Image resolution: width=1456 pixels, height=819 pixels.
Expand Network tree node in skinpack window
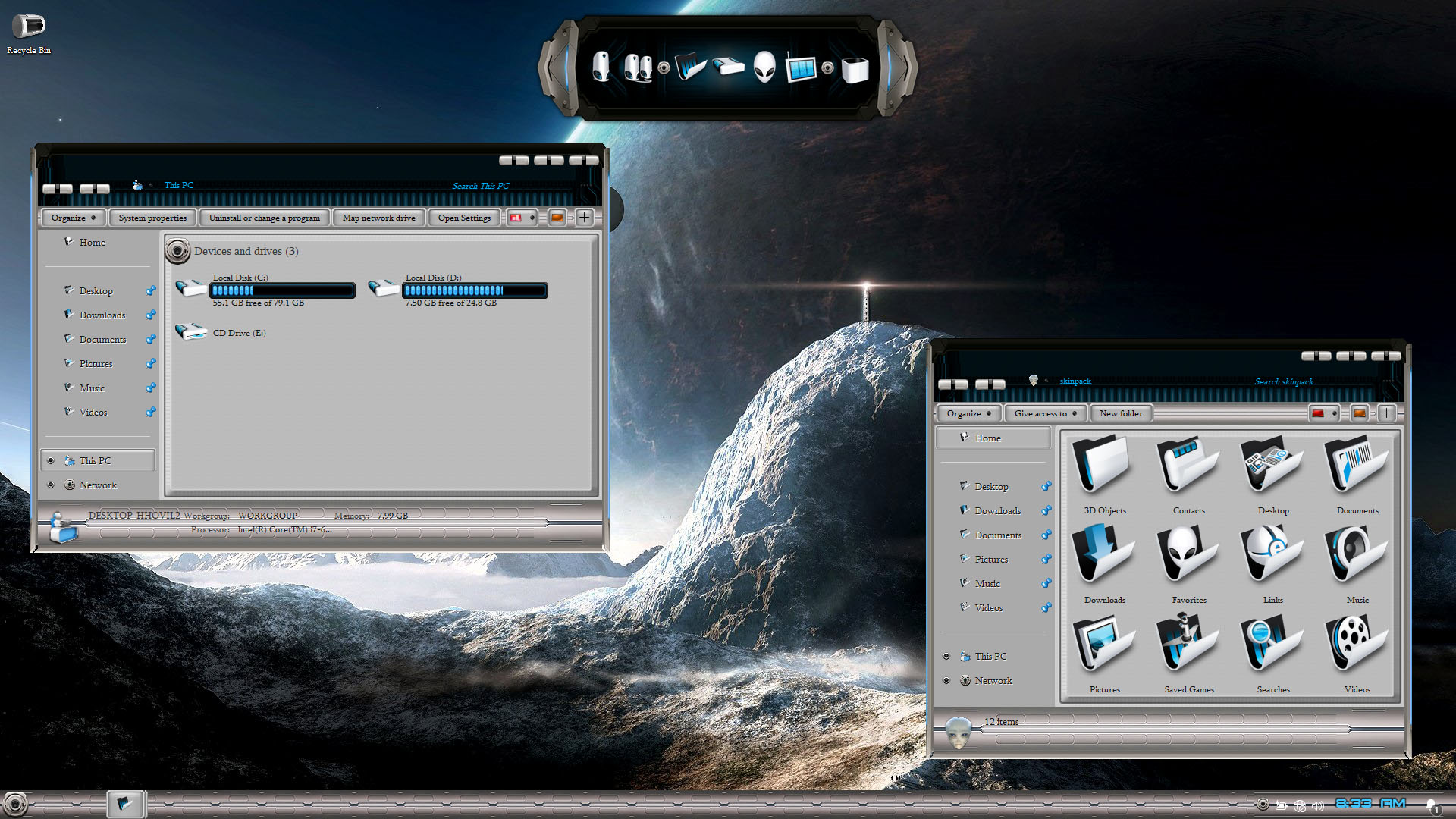point(946,680)
